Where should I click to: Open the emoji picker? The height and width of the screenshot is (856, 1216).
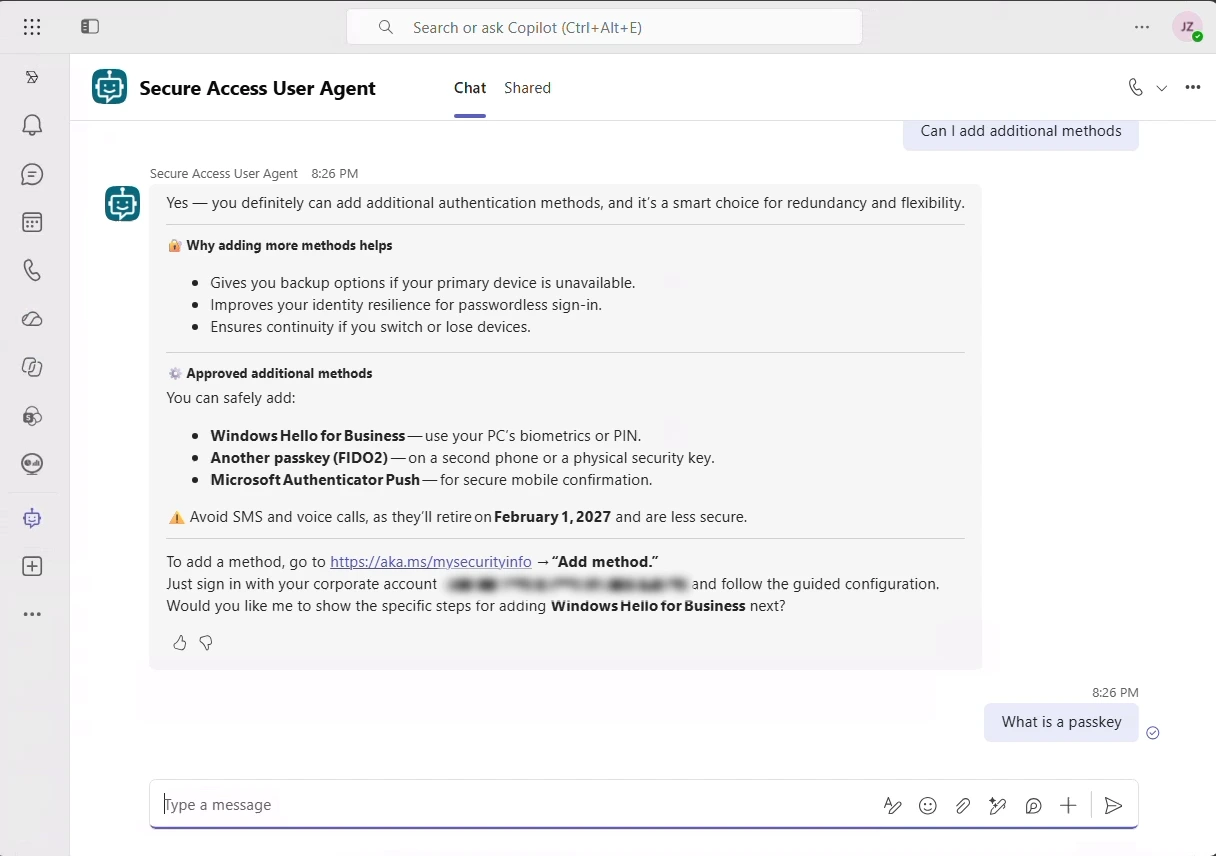pos(928,806)
